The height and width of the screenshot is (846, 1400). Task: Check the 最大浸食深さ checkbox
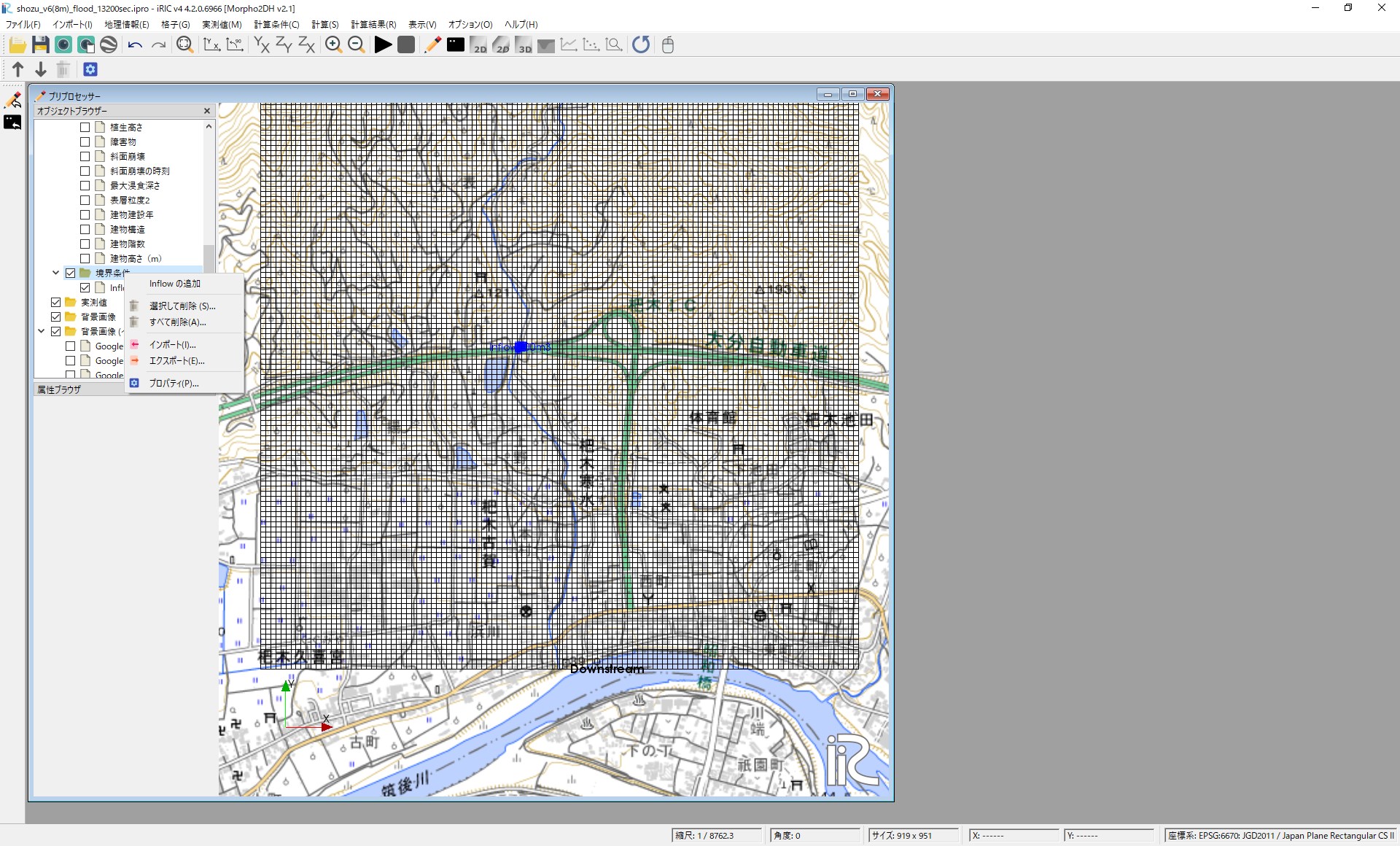pos(85,186)
